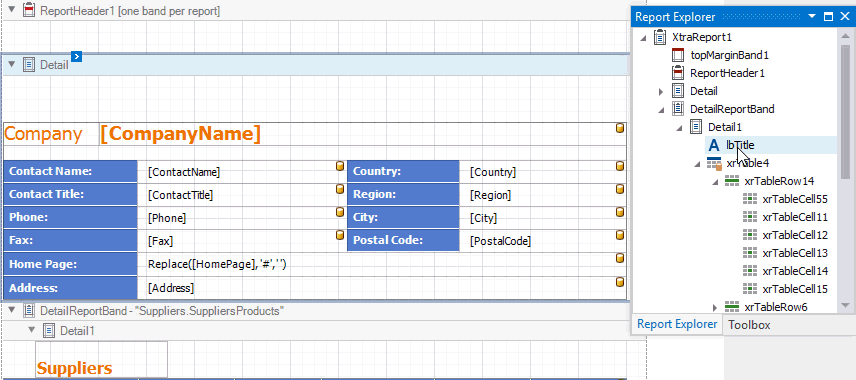Viewport: 856px width, 380px height.
Task: Select xrTableCell12 in Report Explorer
Action: coord(795,235)
